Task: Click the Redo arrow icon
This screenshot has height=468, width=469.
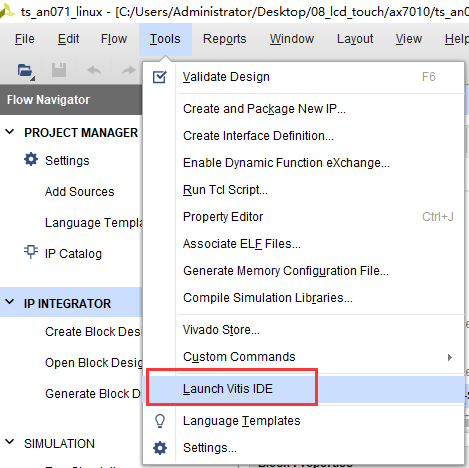Action: 128,70
